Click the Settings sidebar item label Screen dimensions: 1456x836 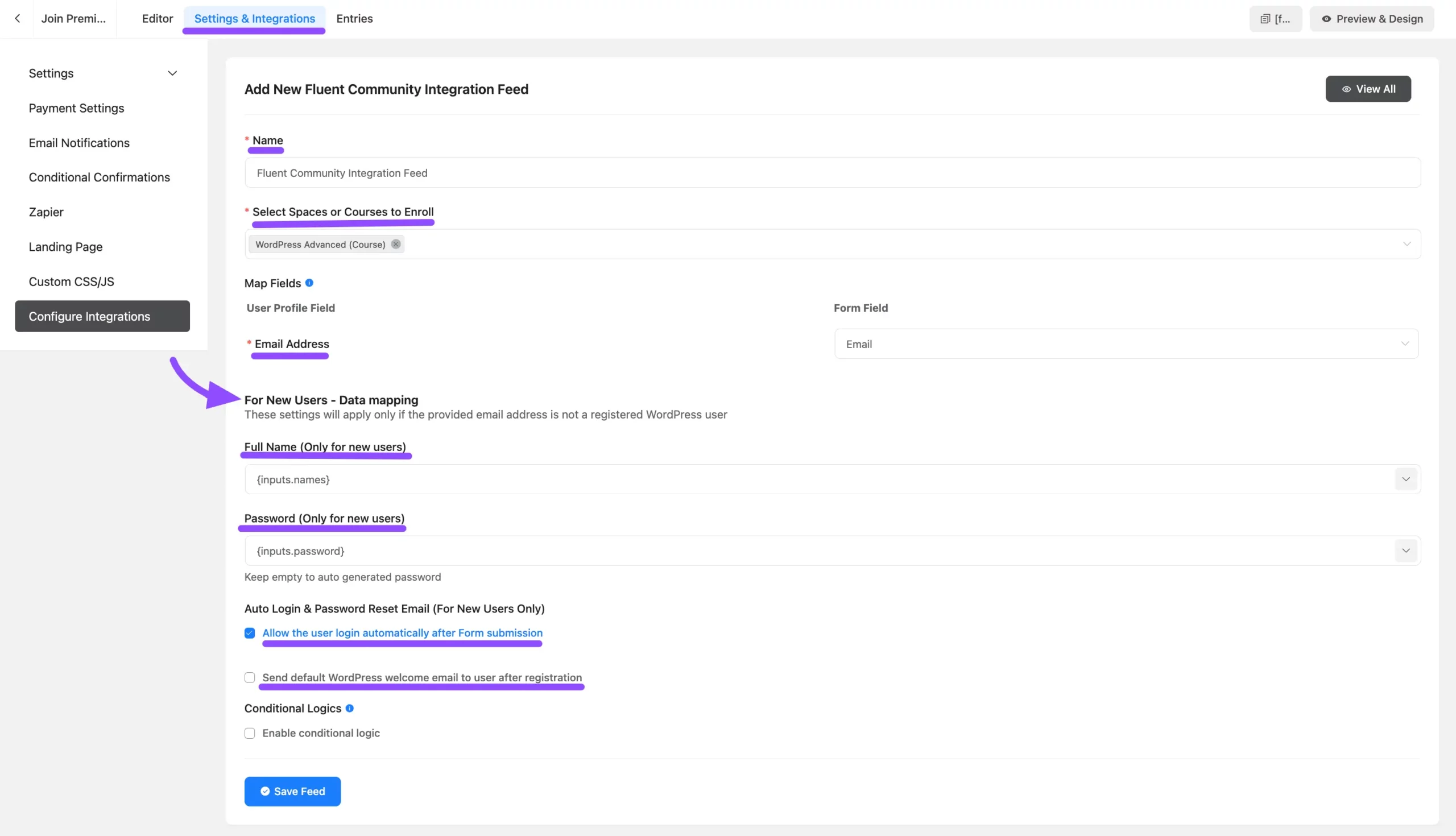click(x=51, y=73)
